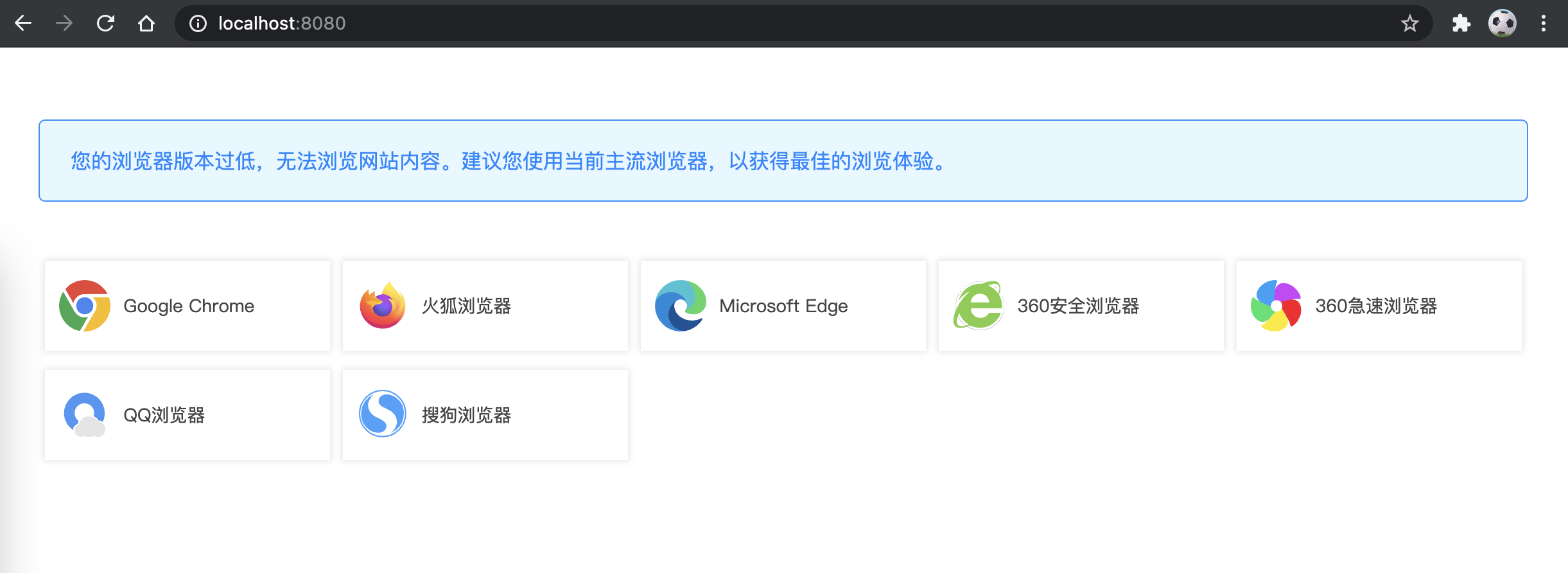Viewport: 1568px width, 573px height.
Task: Click the Google Chrome logo icon
Action: click(x=85, y=306)
